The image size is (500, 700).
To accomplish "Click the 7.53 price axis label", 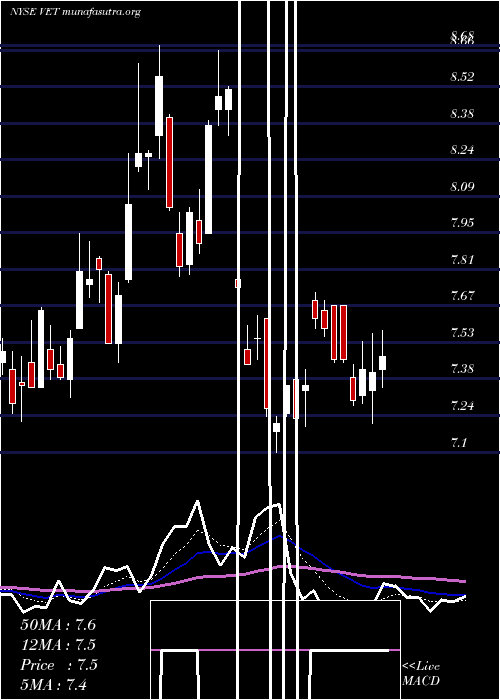I will pyautogui.click(x=462, y=333).
